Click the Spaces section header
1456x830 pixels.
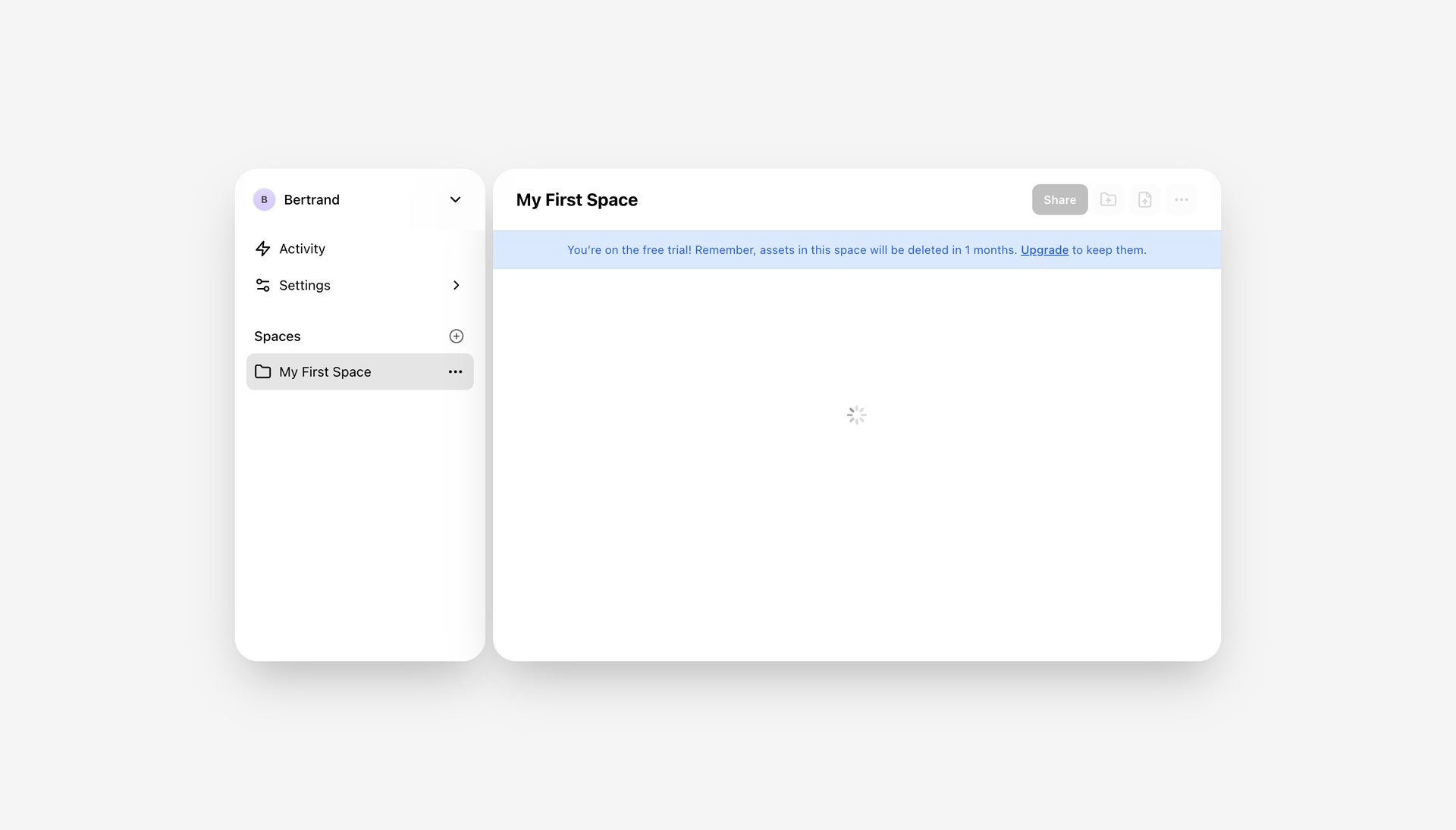coord(277,336)
